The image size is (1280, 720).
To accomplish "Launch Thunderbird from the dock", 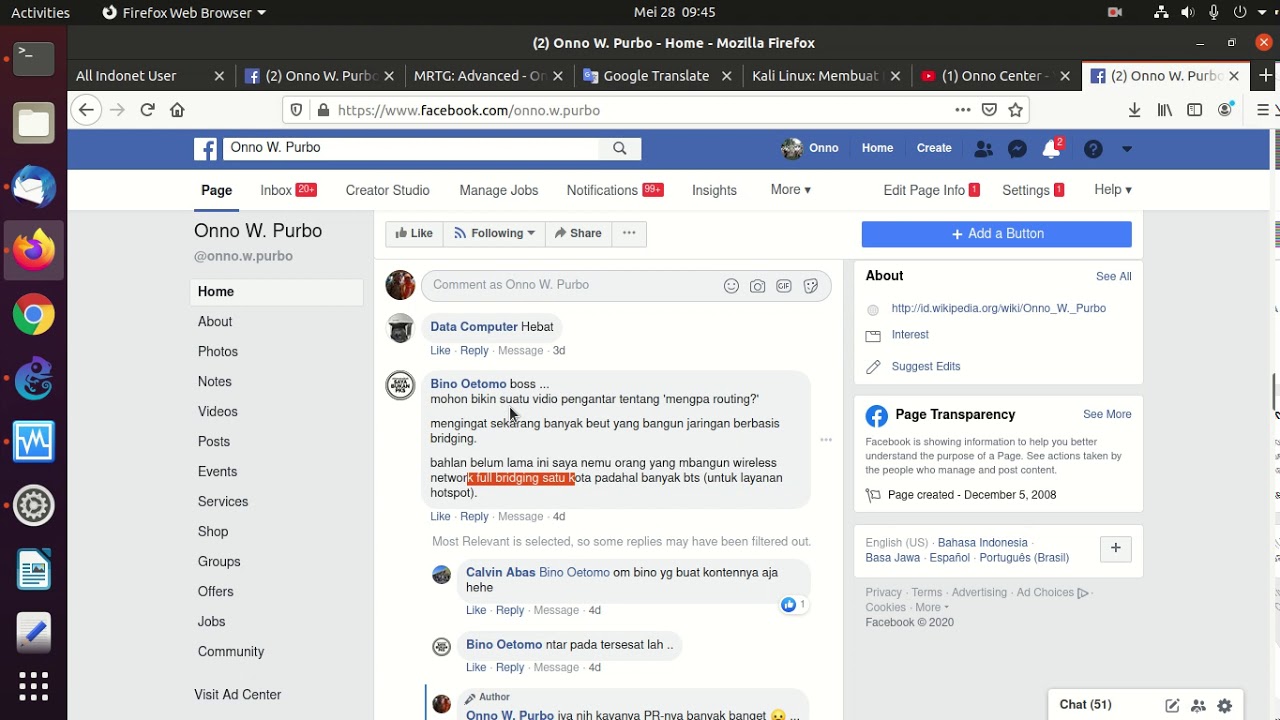I will coord(33,187).
